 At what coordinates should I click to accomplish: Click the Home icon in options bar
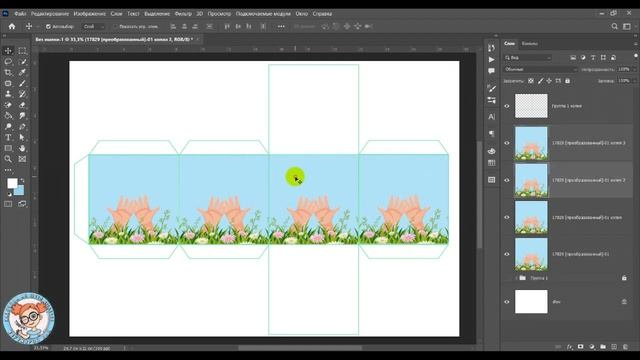click(12, 26)
